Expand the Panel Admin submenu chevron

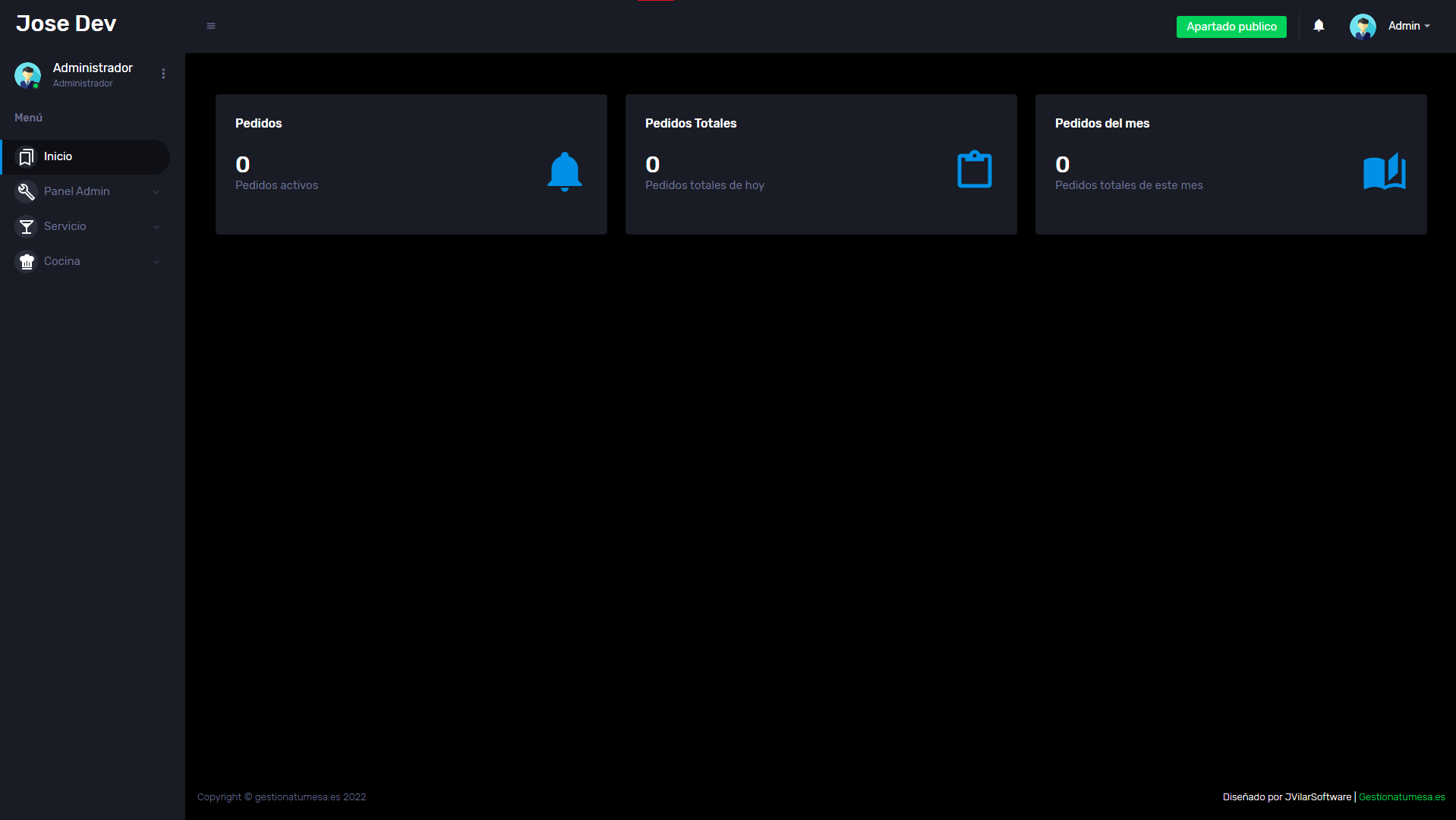(x=156, y=192)
